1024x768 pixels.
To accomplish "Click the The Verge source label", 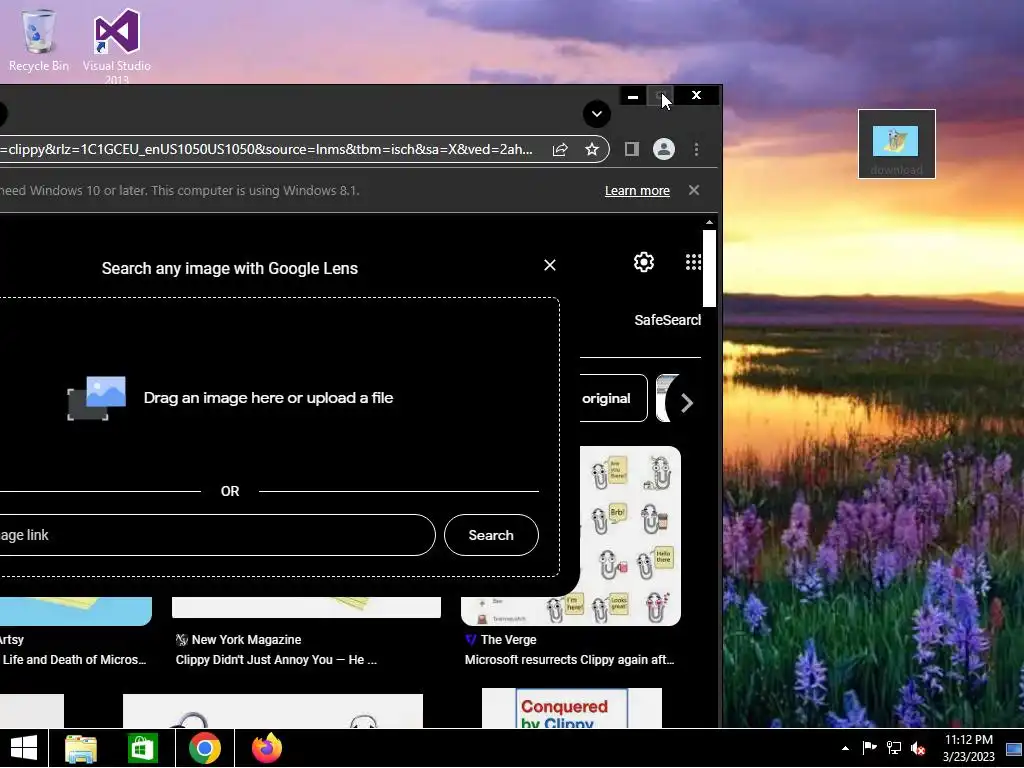I will pos(508,640).
